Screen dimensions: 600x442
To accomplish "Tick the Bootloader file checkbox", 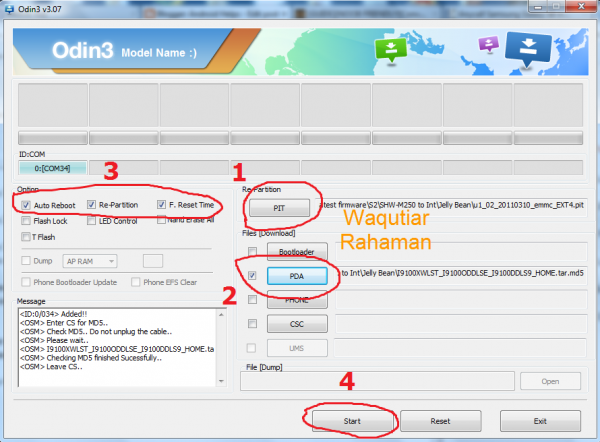I will (x=252, y=251).
